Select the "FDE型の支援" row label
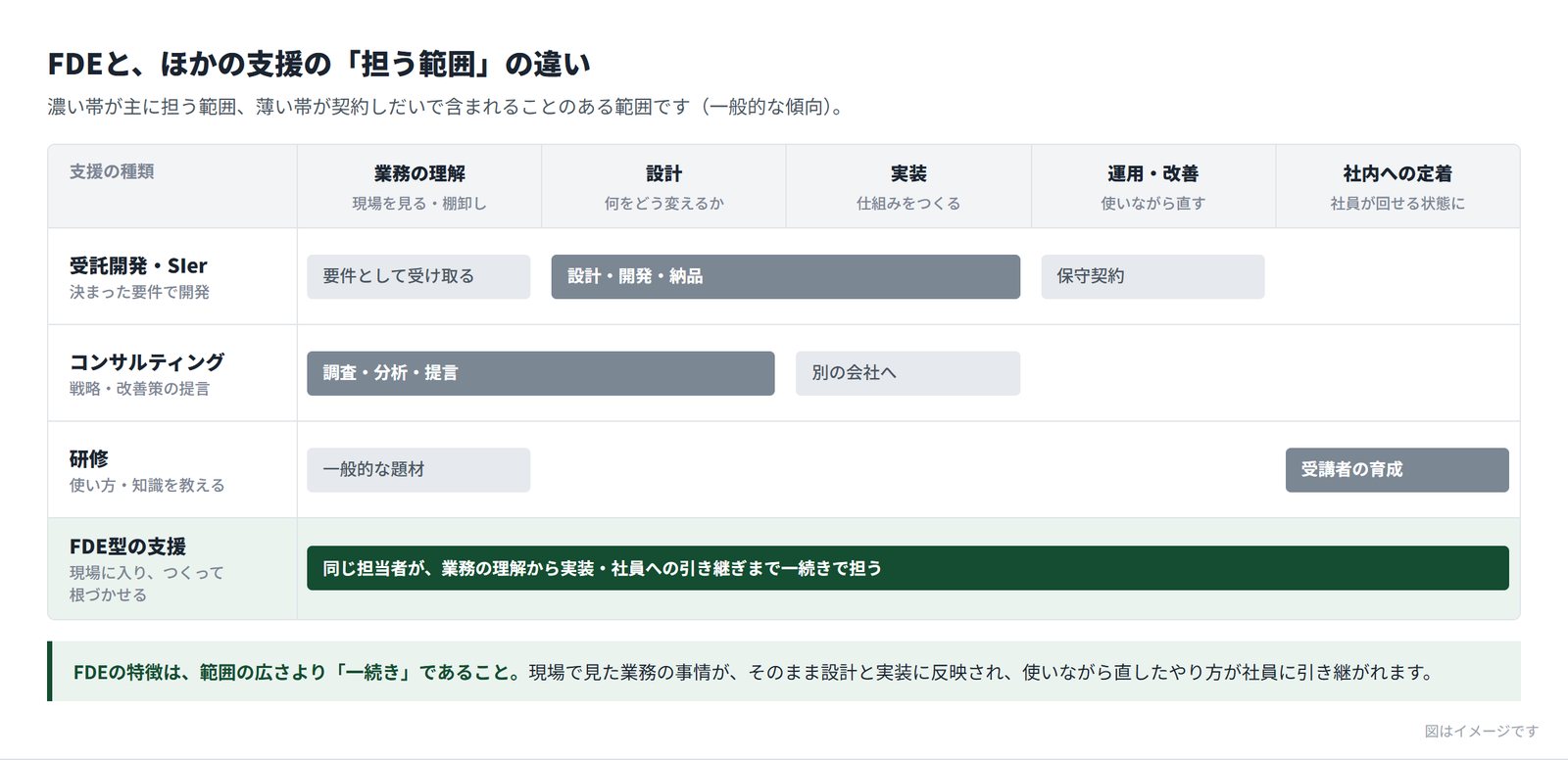Viewport: 1568px width, 760px height. point(127,546)
